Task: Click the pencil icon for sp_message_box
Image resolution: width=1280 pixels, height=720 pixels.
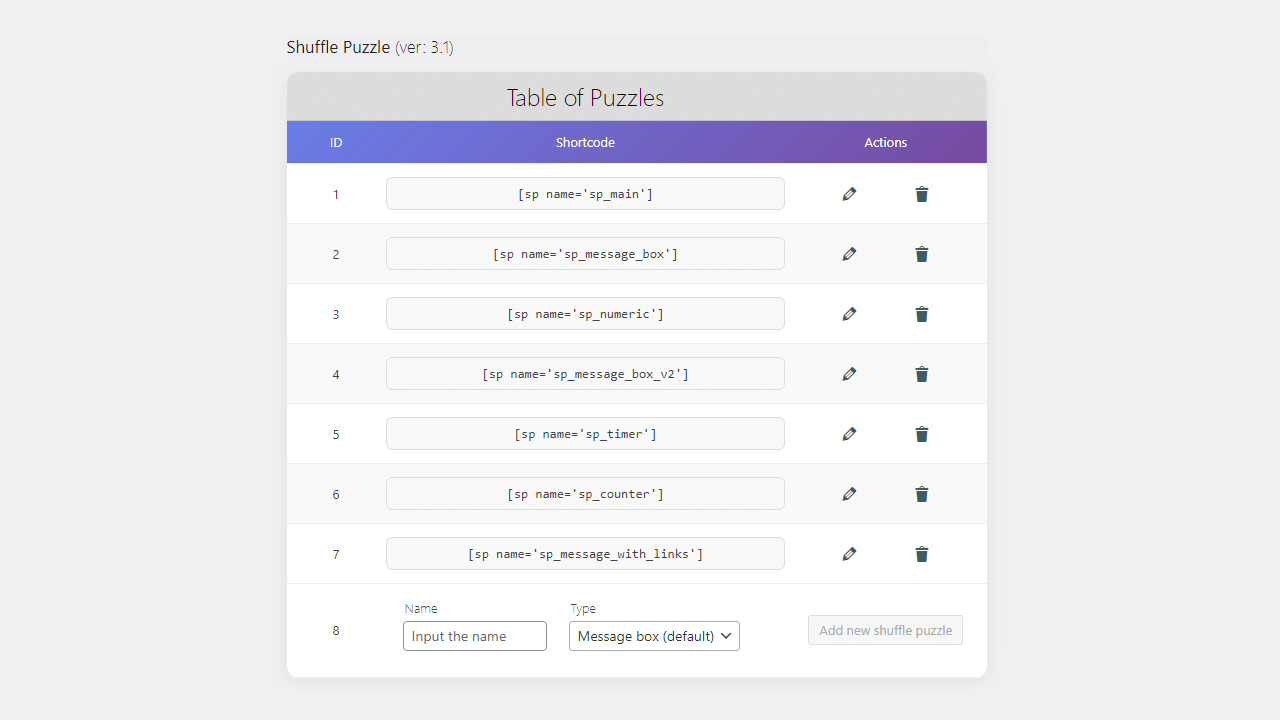Action: pyautogui.click(x=849, y=254)
